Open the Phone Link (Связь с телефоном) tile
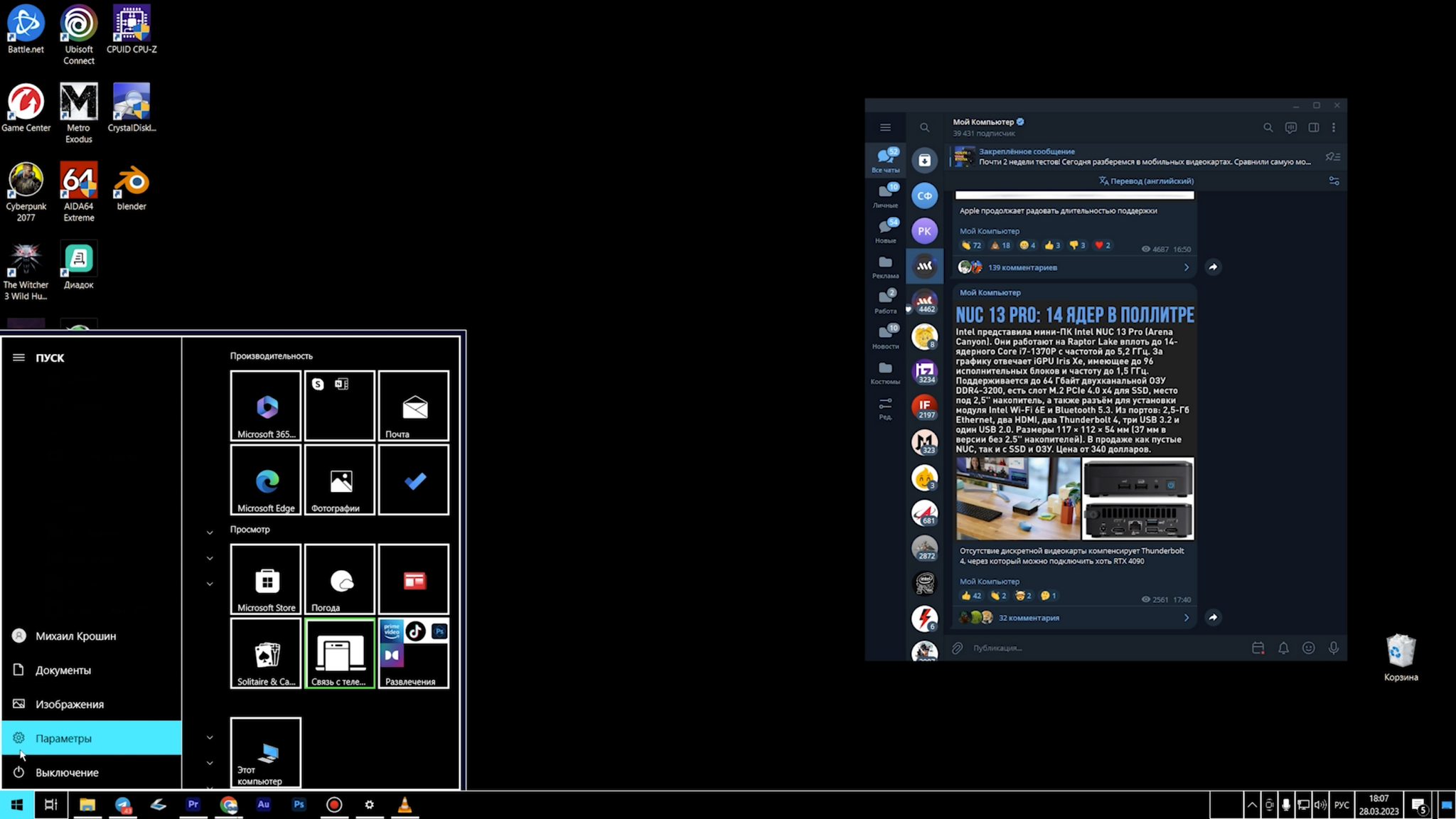The image size is (1456, 819). coord(340,653)
